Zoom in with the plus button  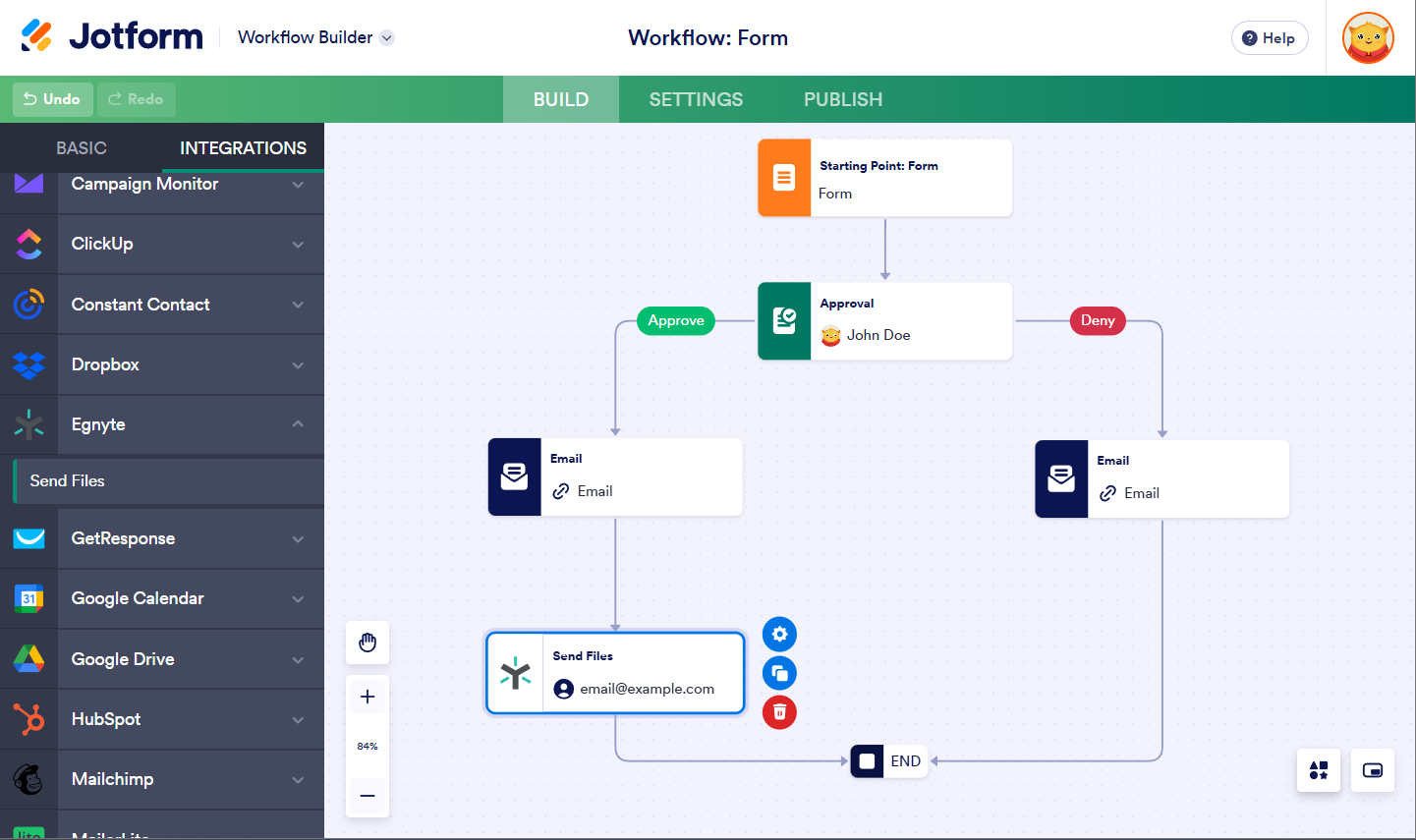[x=368, y=697]
